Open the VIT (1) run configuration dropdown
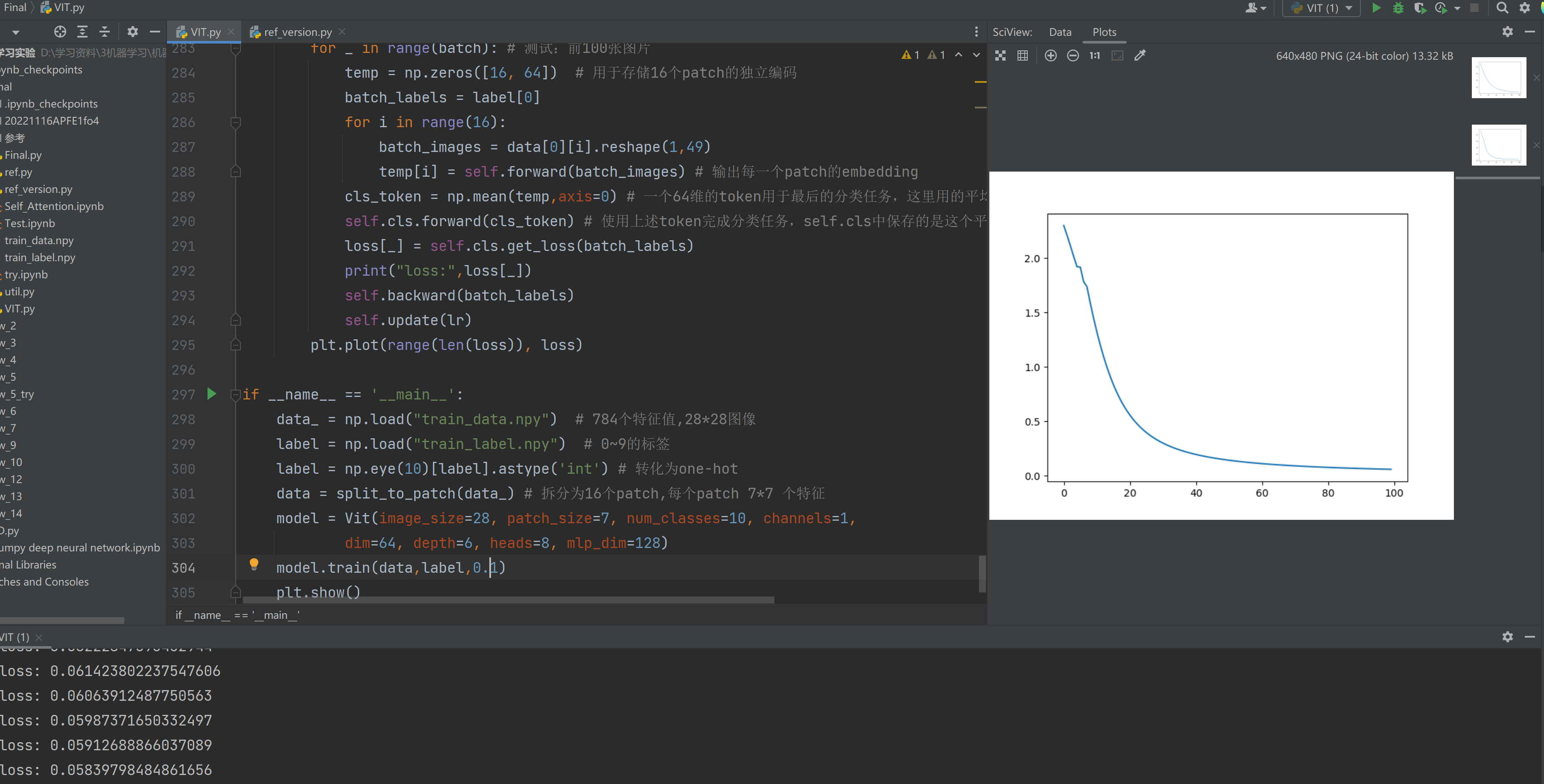 point(1322,8)
